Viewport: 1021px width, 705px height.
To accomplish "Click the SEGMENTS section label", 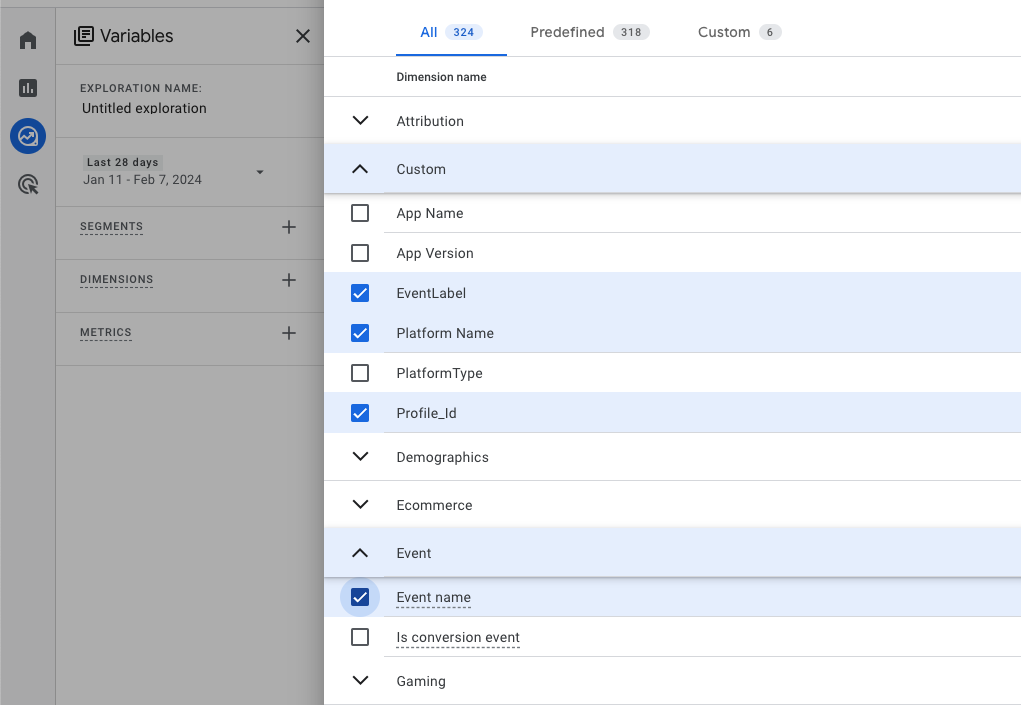I will click(111, 227).
